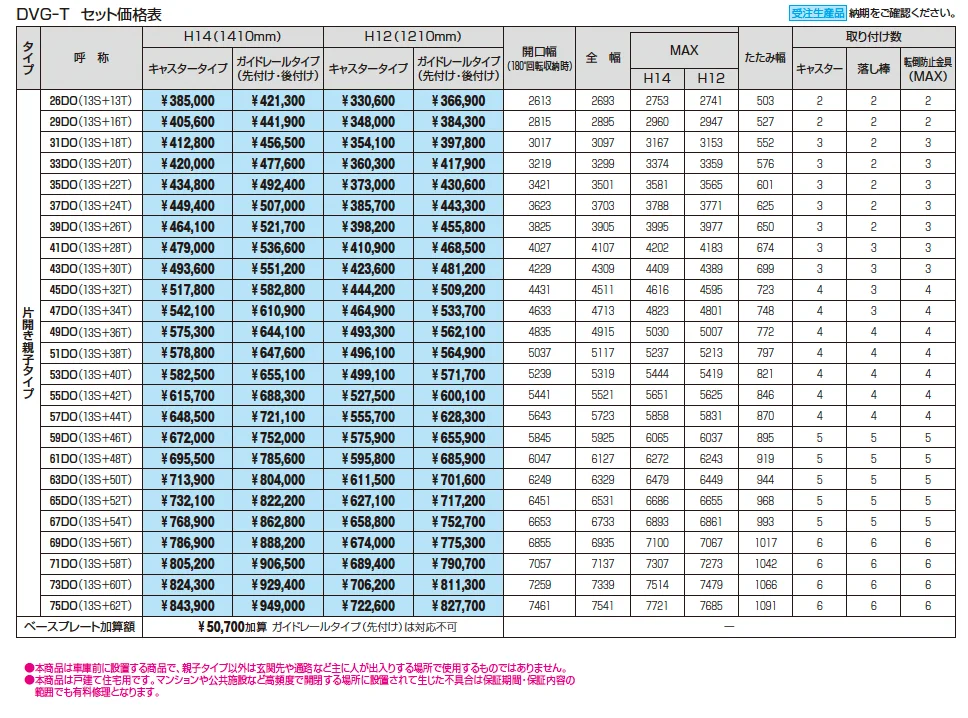Click price ¥615,700
The height and width of the screenshot is (718, 968).
(x=188, y=395)
